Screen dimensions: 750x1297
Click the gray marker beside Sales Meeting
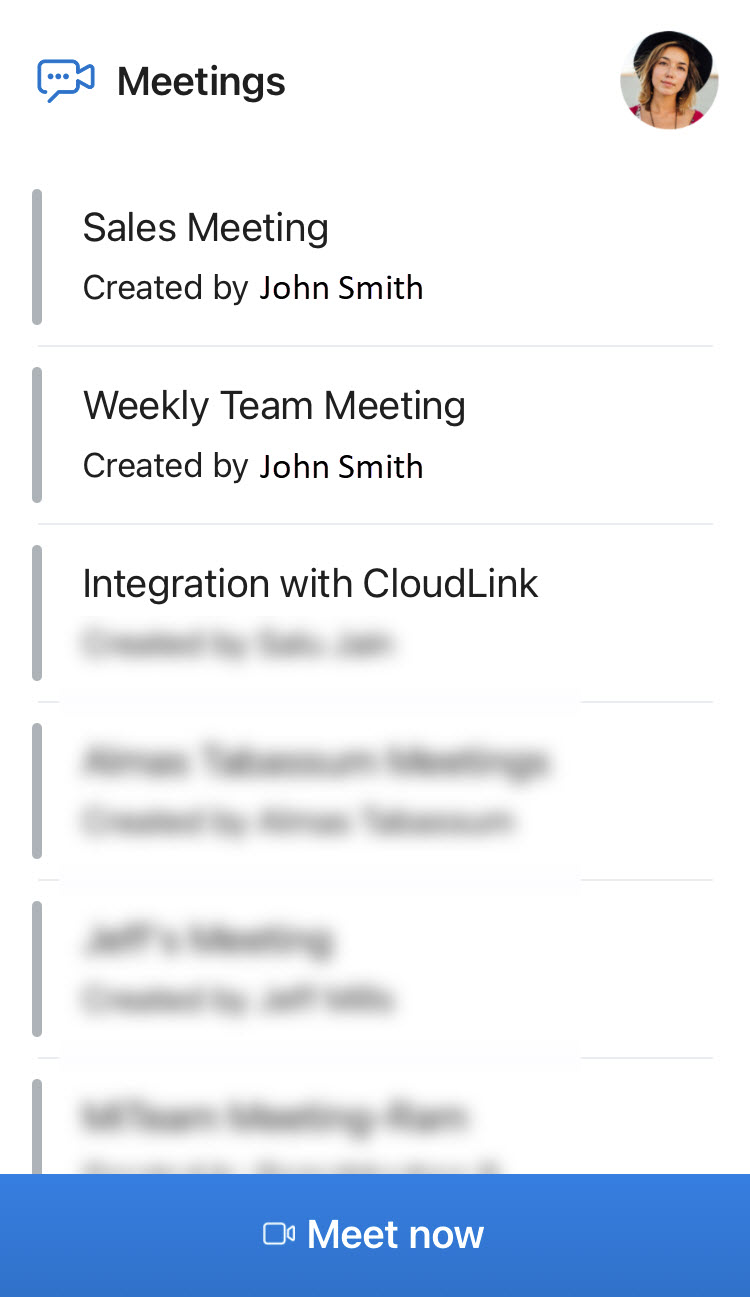pyautogui.click(x=37, y=257)
